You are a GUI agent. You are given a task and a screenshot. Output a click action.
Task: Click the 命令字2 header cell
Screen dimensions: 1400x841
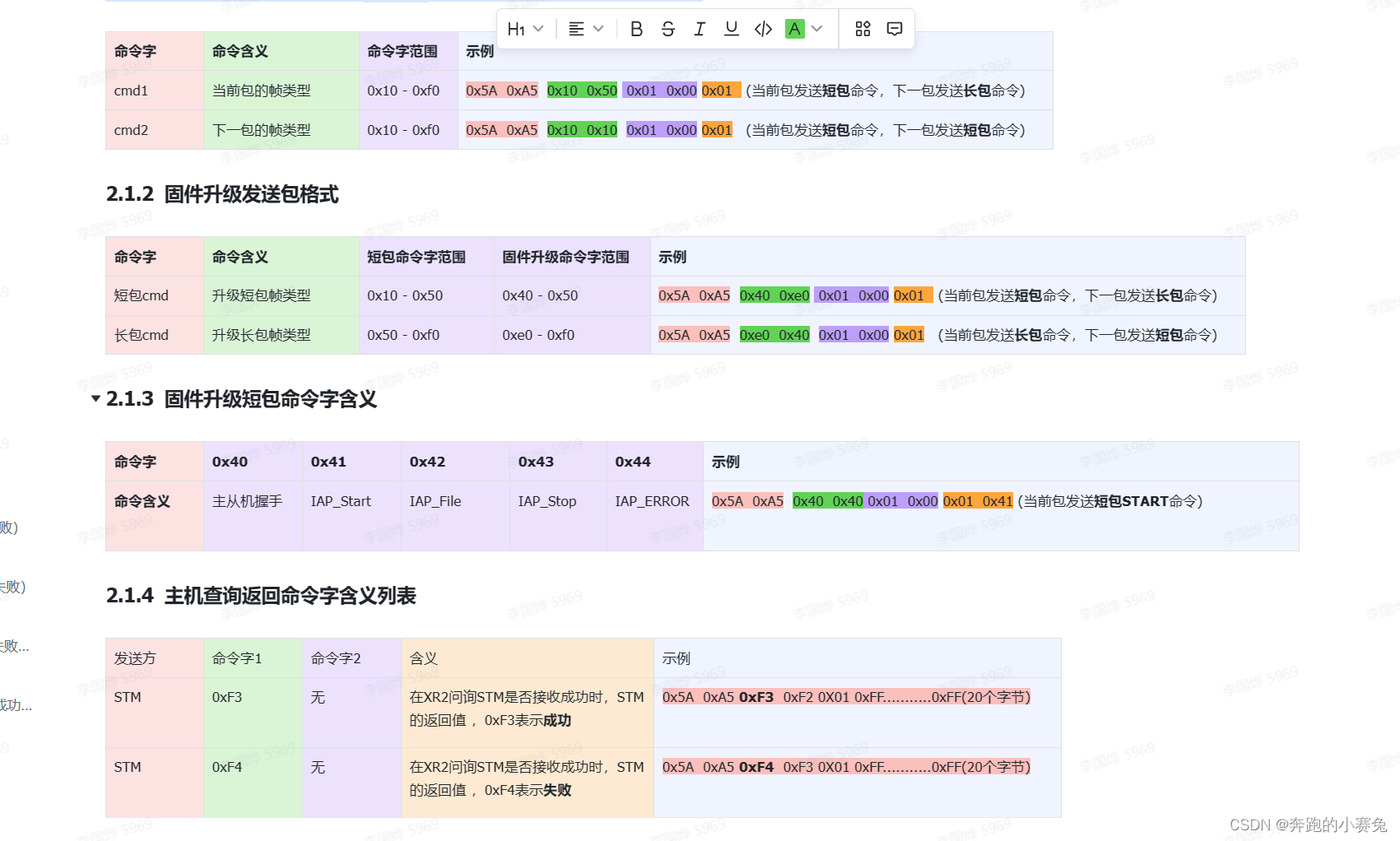tap(351, 658)
